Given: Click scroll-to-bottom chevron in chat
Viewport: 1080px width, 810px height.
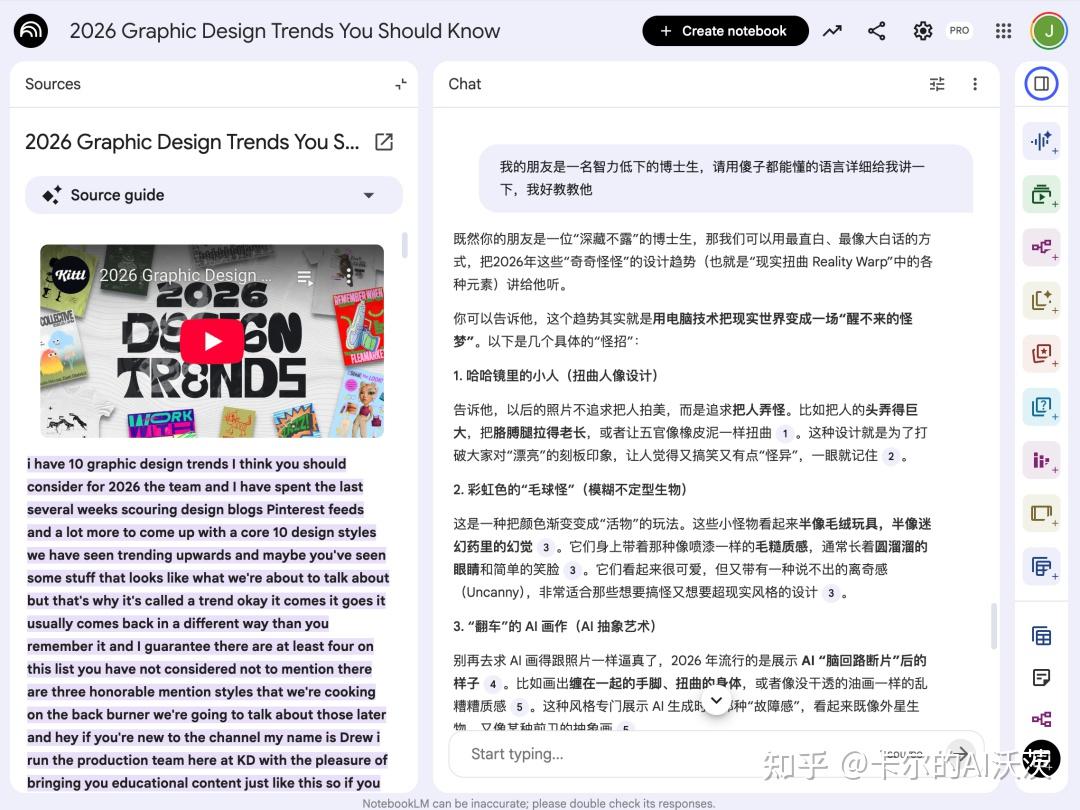Looking at the screenshot, I should point(716,700).
